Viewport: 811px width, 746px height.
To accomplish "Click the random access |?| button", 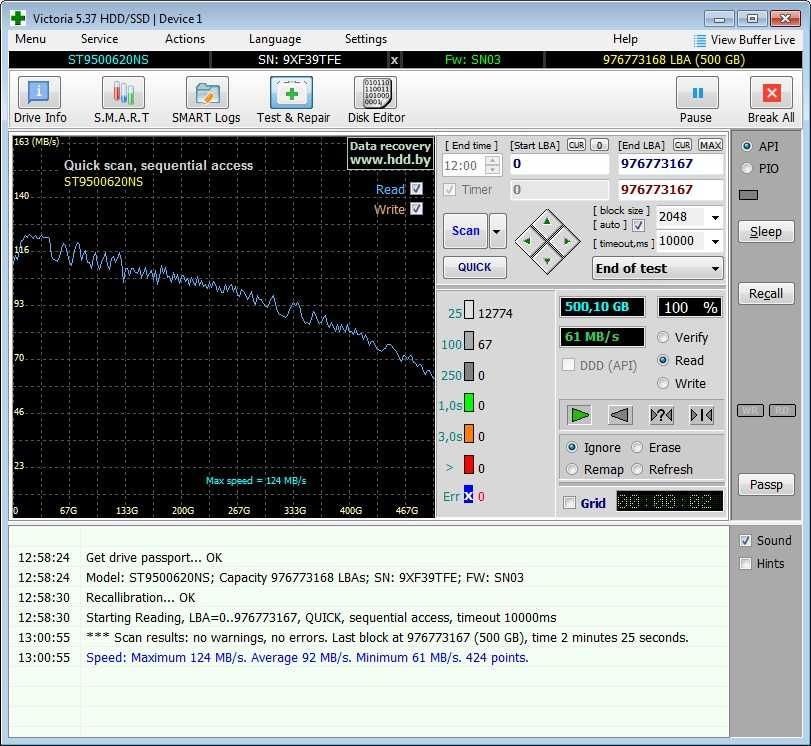I will click(x=661, y=415).
